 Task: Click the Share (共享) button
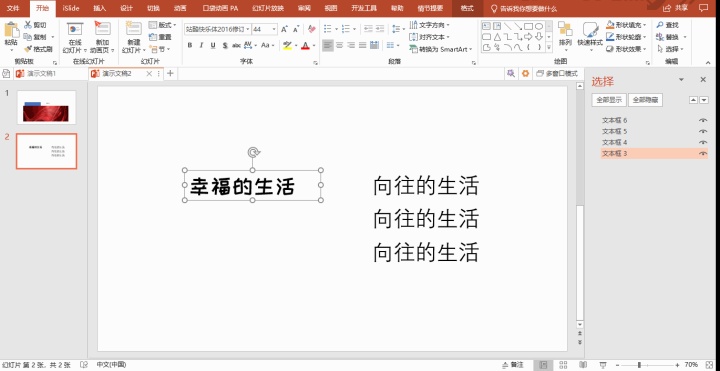pyautogui.click(x=676, y=8)
